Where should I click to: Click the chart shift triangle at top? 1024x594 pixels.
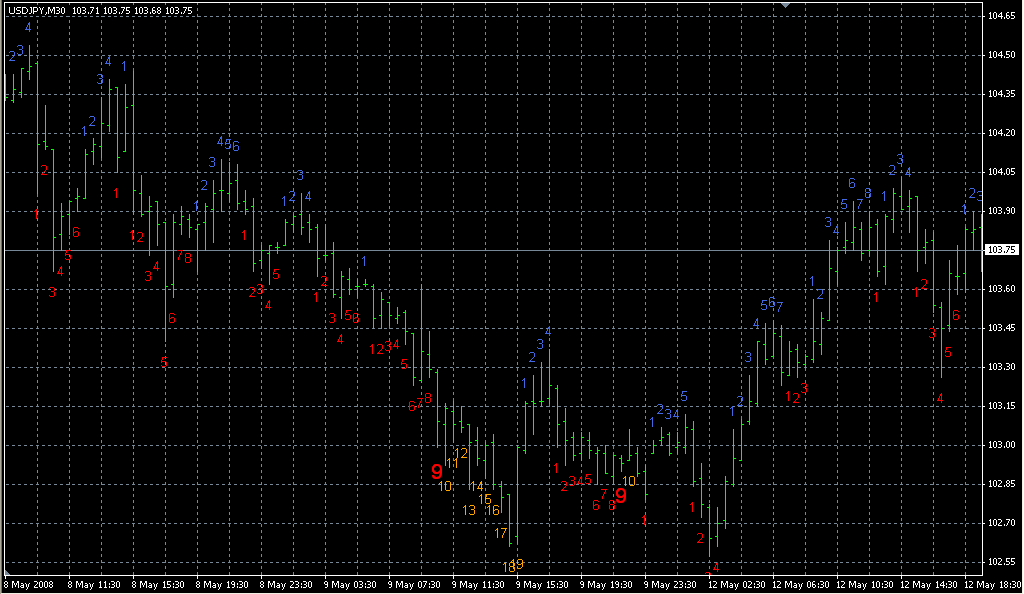(x=786, y=6)
